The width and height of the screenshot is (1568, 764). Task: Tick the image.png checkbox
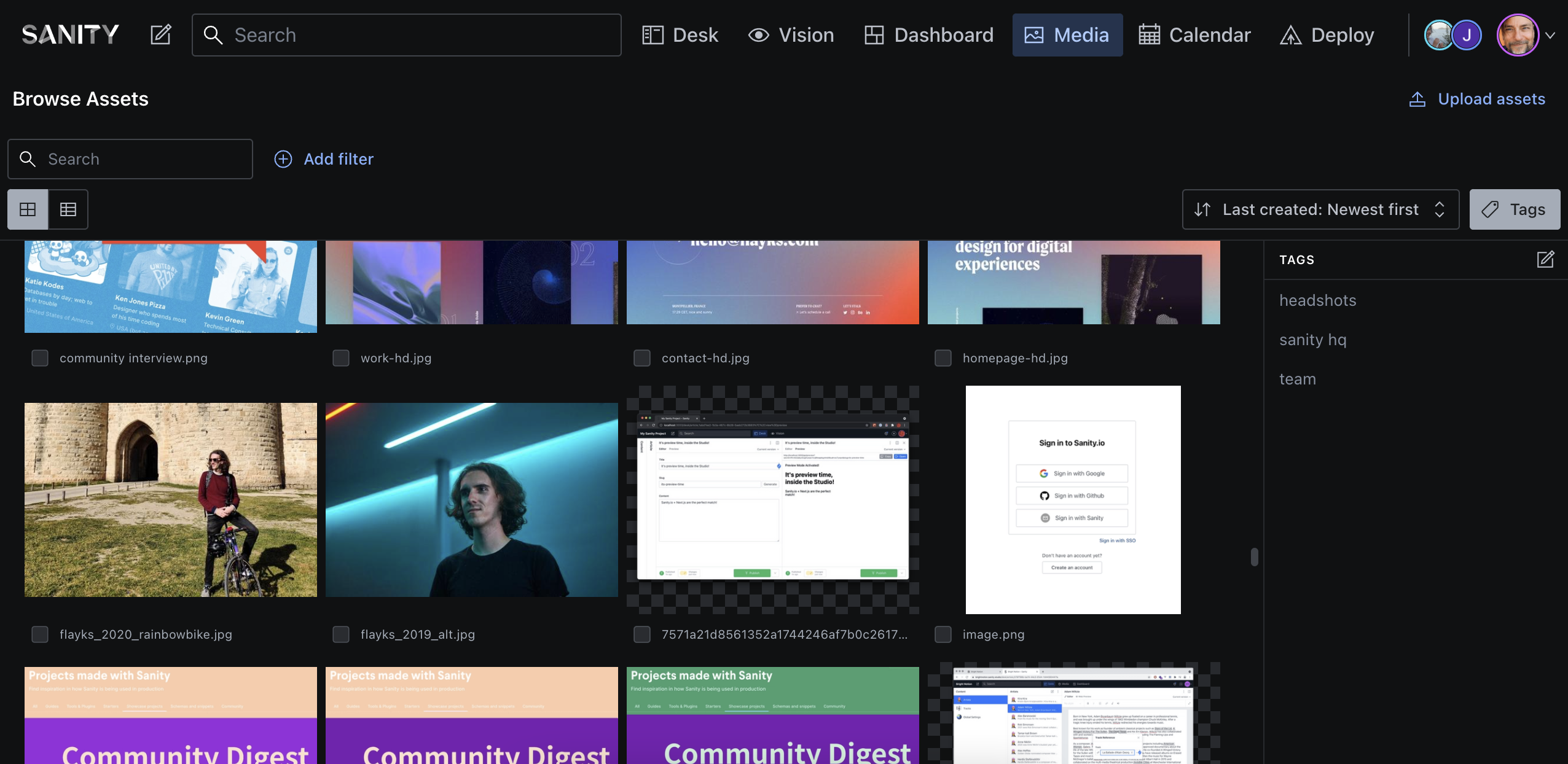pos(943,634)
